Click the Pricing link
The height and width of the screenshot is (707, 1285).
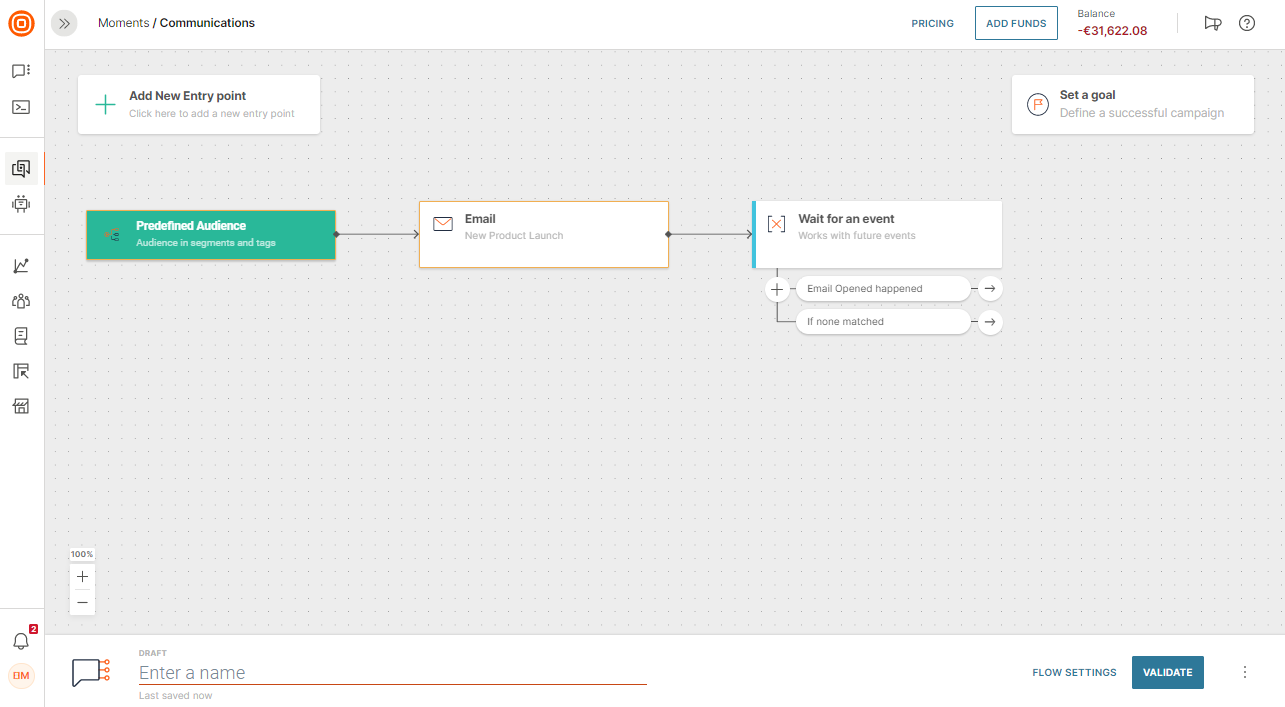coord(932,23)
